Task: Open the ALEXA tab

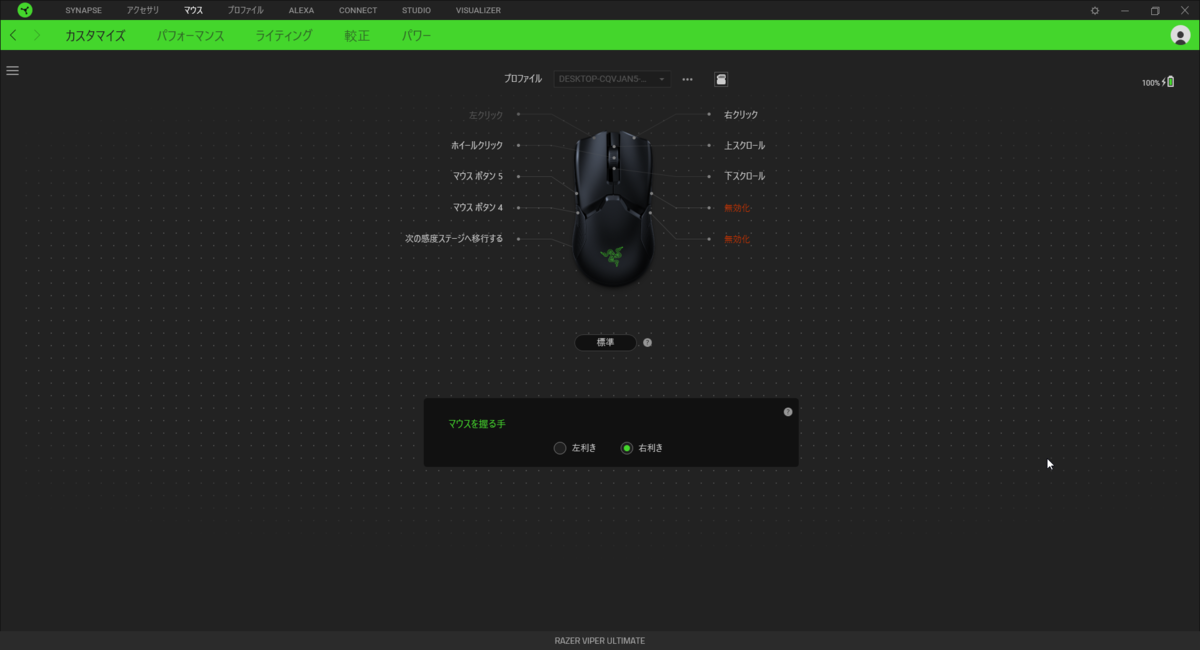Action: 301,10
